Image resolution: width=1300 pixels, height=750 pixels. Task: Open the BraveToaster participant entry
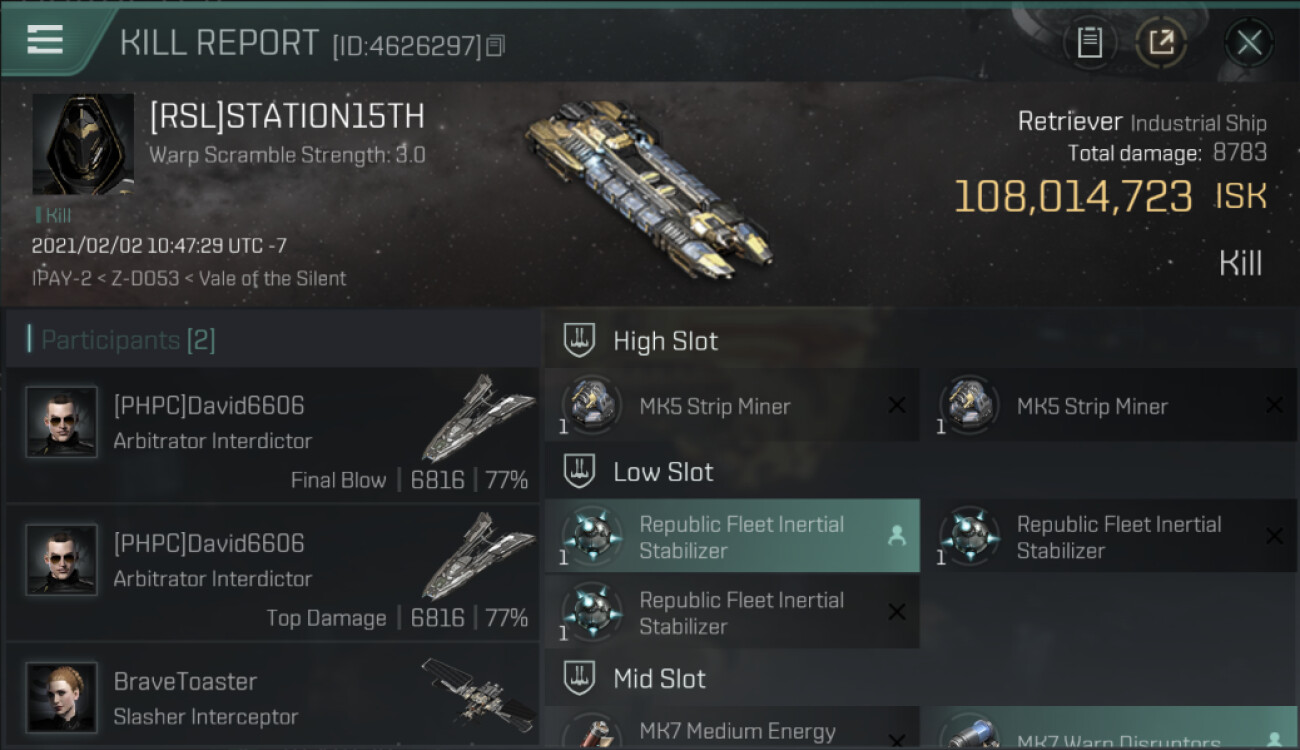click(271, 698)
